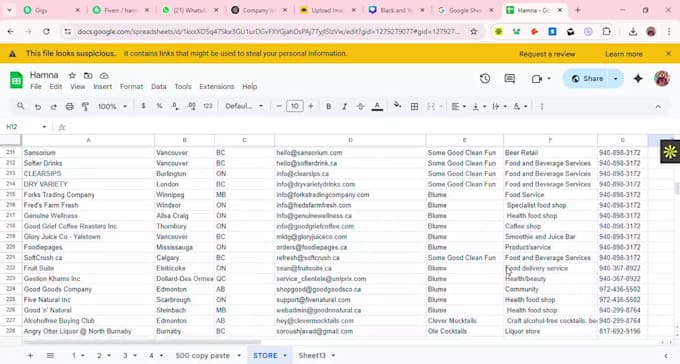
Task: Open the browser extensions puzzle icon
Action: point(606,31)
